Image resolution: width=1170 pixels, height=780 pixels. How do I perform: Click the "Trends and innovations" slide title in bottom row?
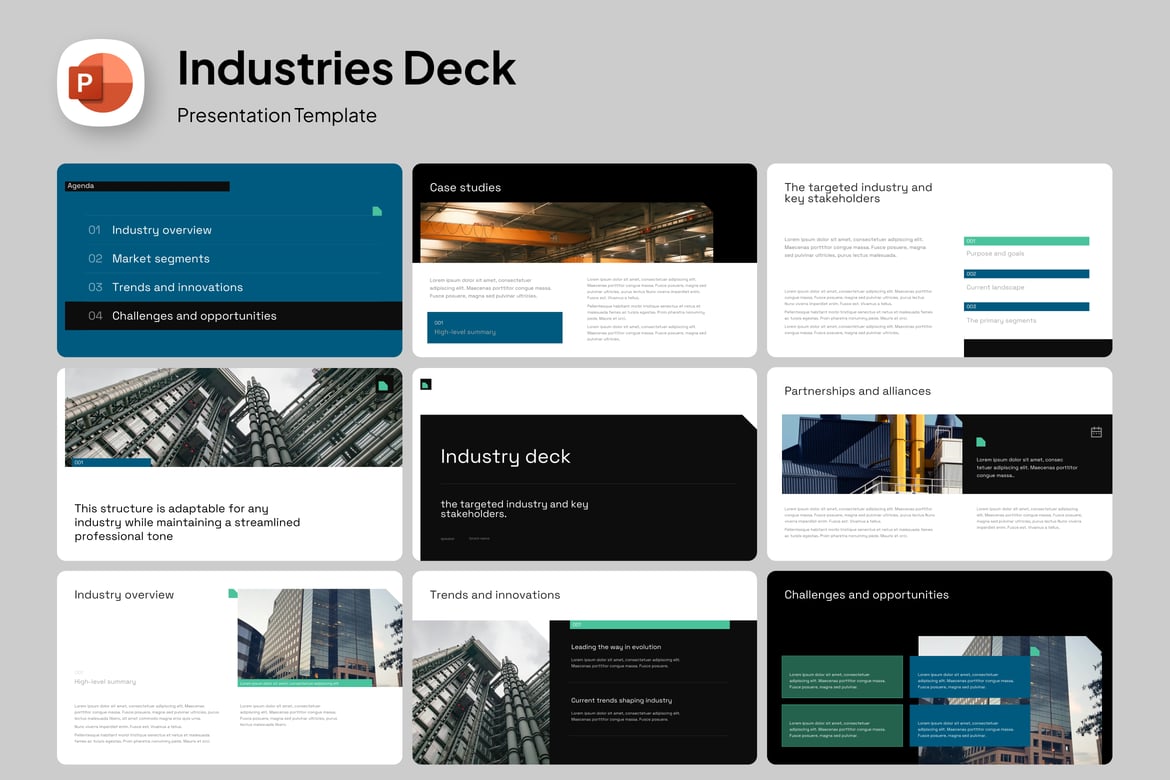coord(495,595)
